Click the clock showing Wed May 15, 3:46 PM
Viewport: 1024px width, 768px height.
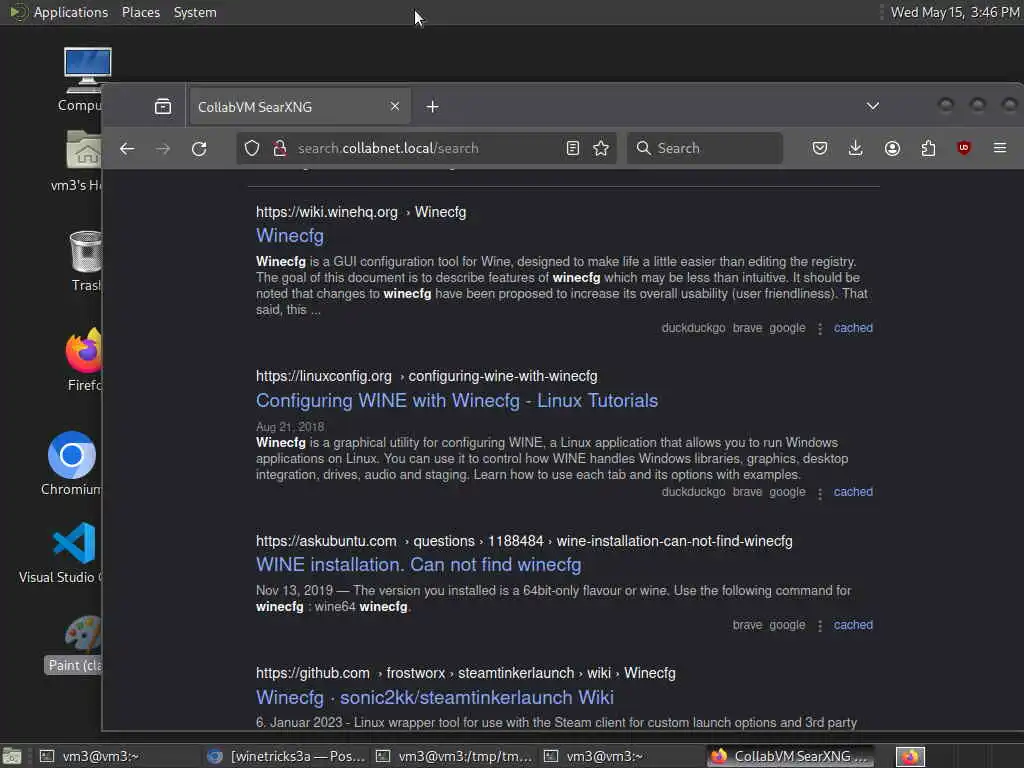click(x=955, y=12)
